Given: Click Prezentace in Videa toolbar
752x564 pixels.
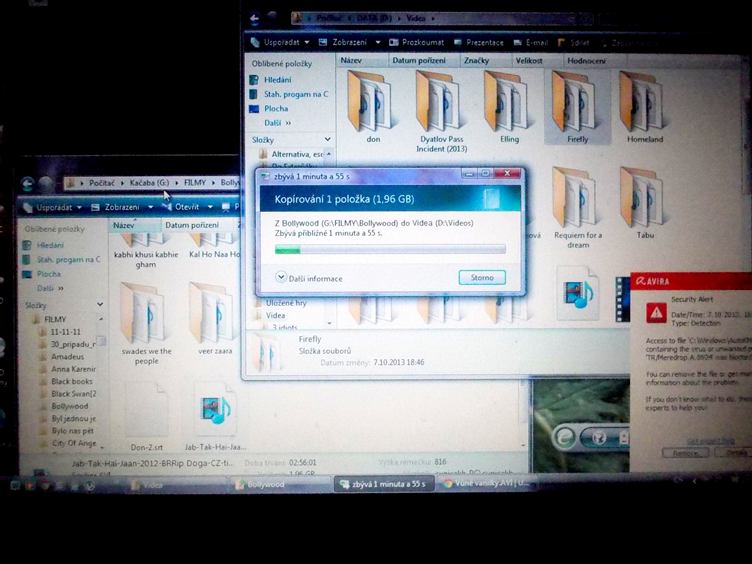Looking at the screenshot, I should point(479,42).
